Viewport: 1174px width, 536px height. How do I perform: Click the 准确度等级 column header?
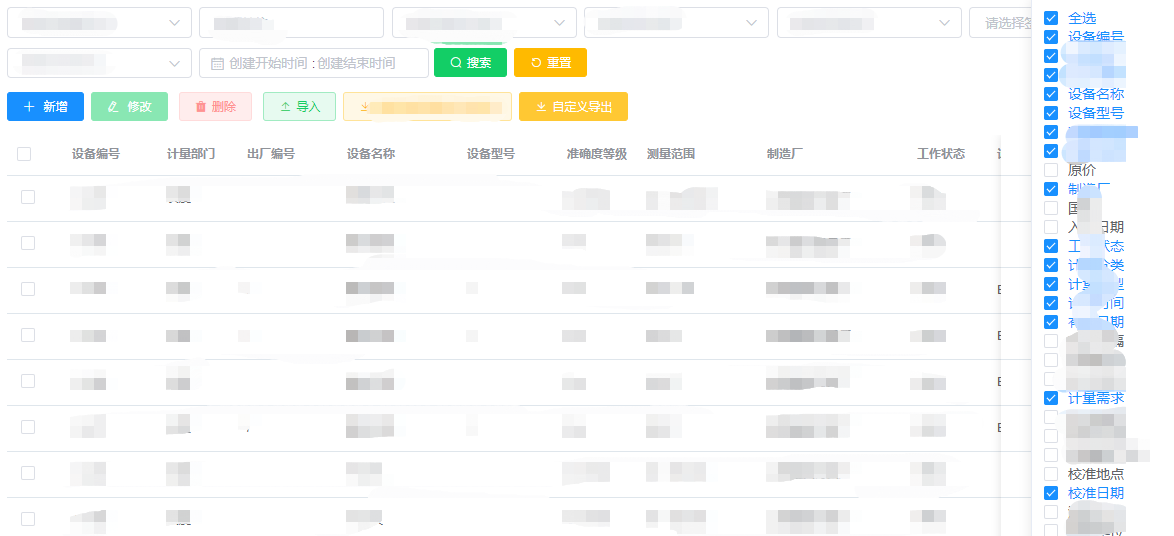tap(597, 154)
